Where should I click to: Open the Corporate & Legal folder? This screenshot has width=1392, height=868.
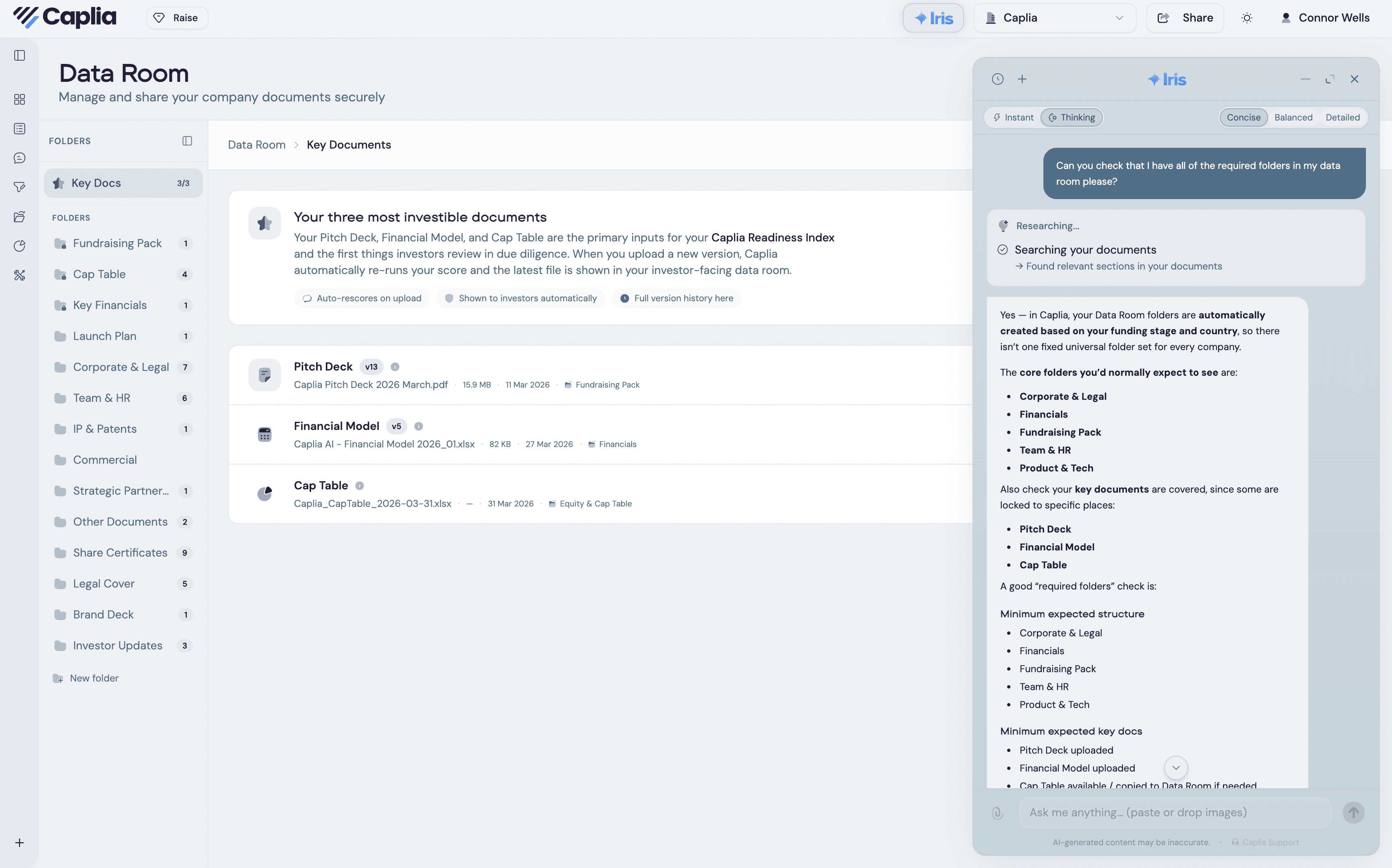[x=123, y=367]
